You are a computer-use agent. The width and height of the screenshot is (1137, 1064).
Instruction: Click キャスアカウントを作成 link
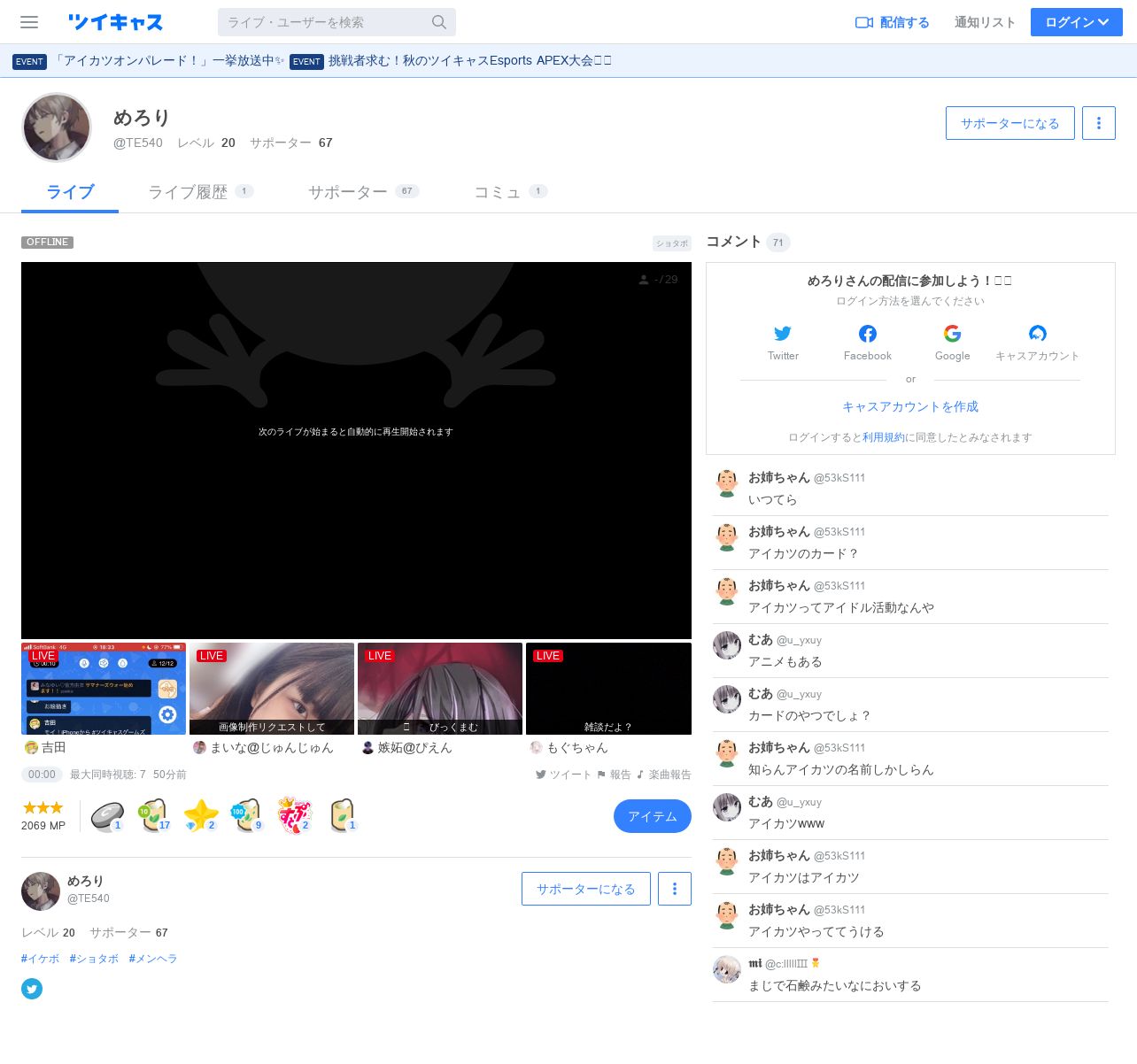pos(909,406)
